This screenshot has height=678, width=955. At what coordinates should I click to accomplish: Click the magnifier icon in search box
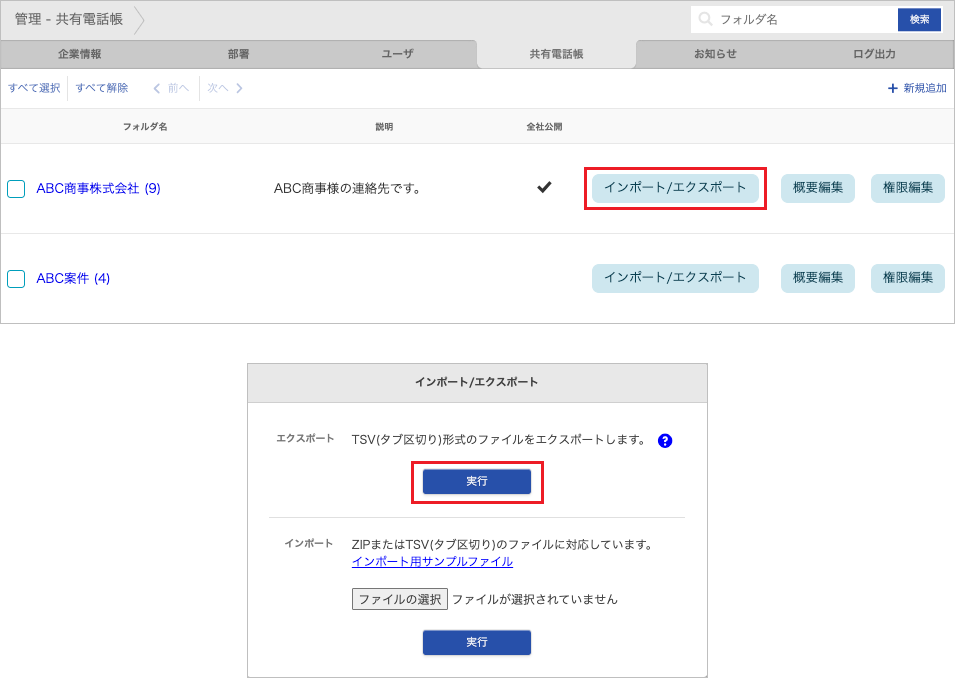click(706, 19)
